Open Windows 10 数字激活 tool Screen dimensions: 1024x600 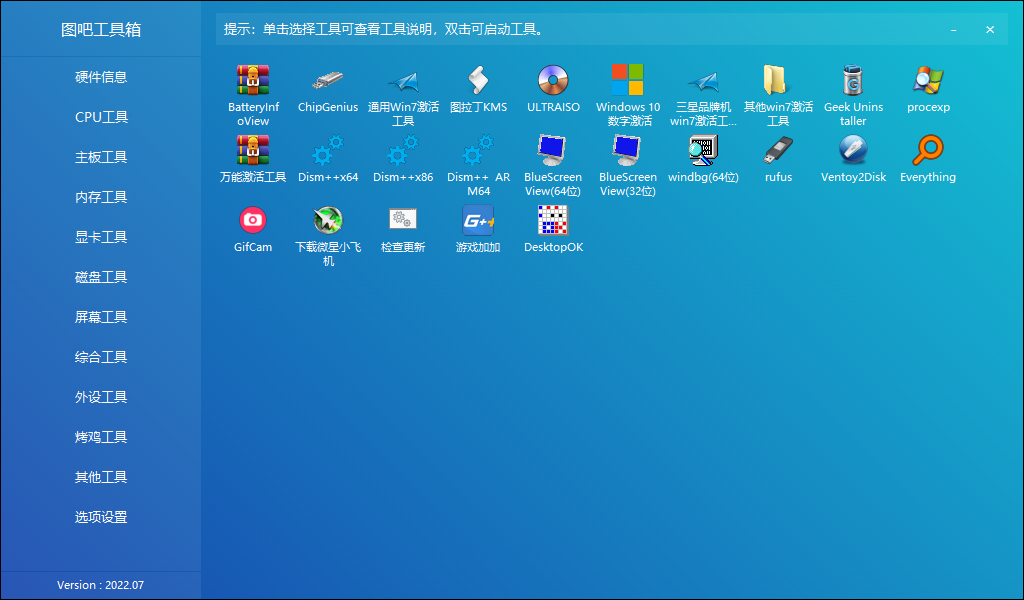point(628,80)
